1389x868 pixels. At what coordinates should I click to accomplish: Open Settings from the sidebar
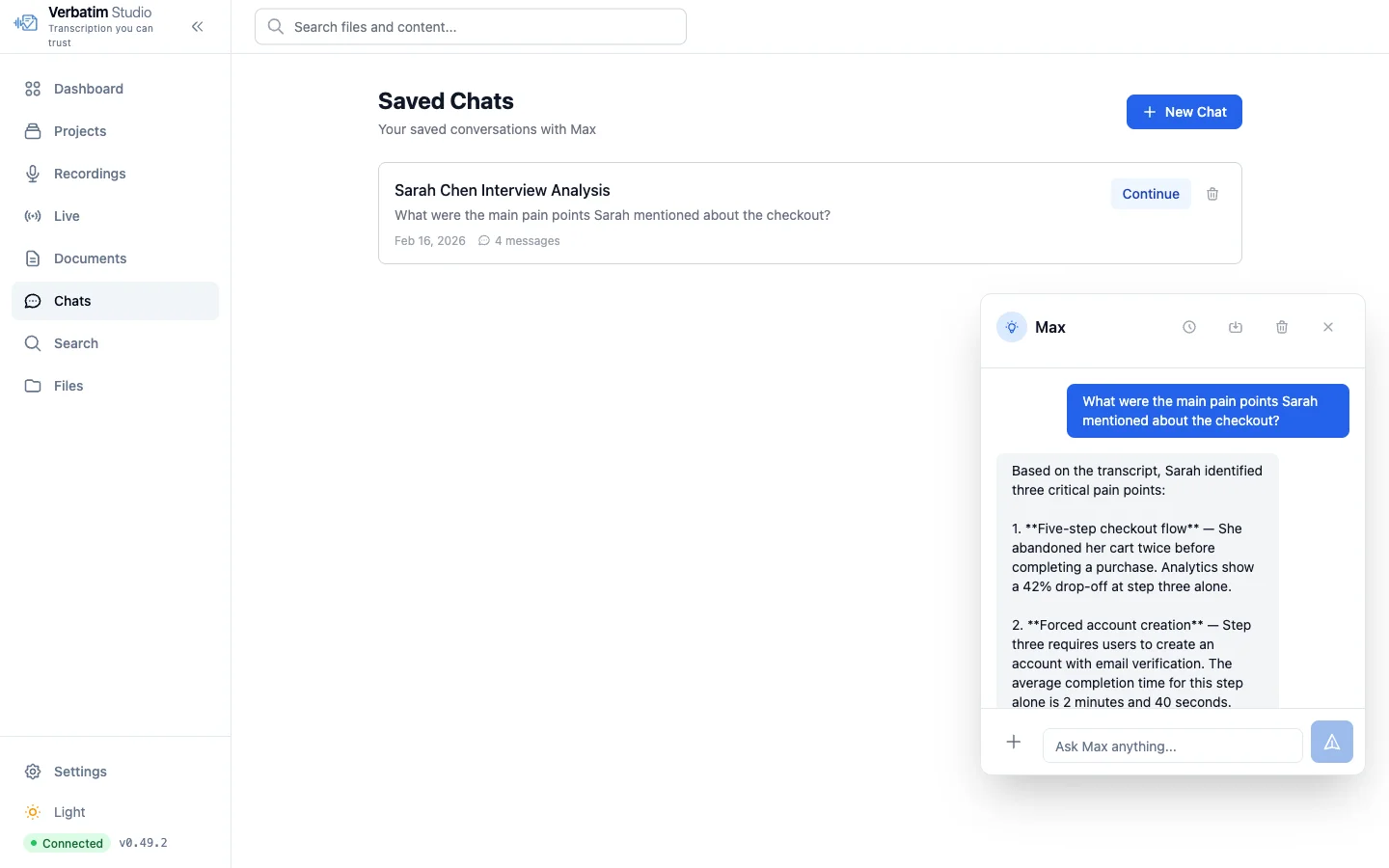coord(80,772)
